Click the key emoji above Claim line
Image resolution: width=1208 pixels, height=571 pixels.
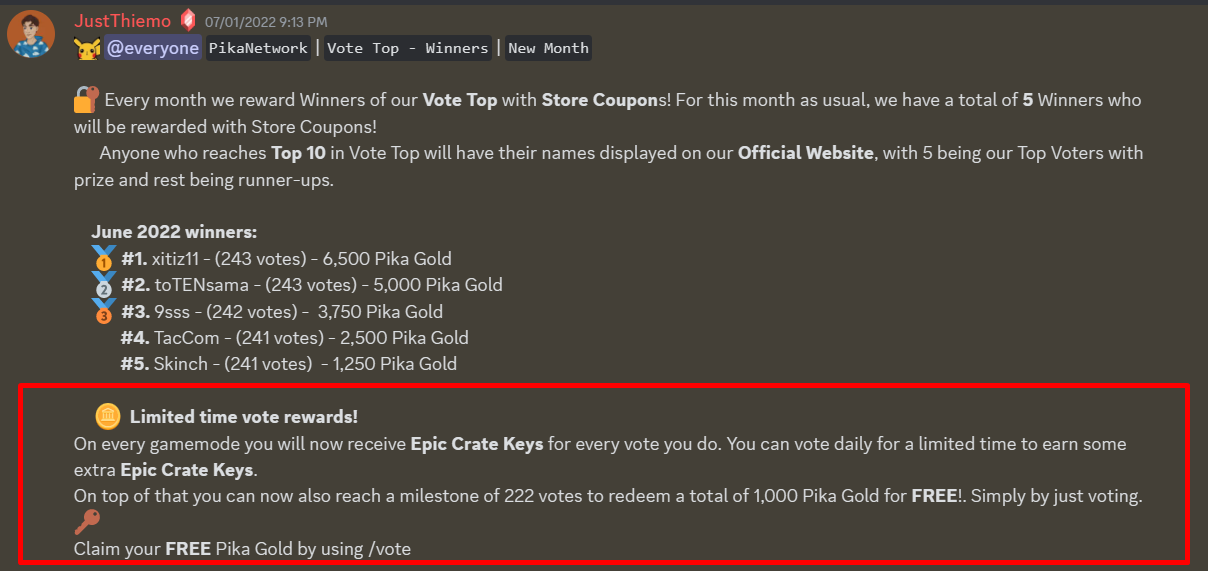click(88, 522)
